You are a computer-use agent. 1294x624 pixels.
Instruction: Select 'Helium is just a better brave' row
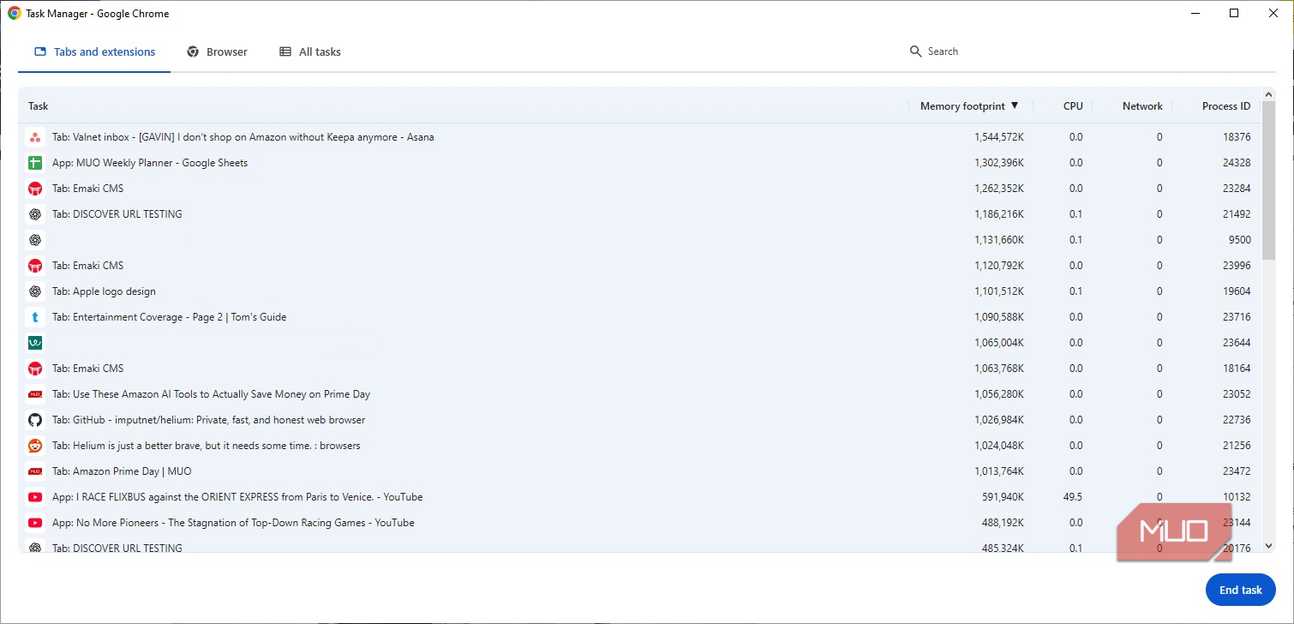640,446
